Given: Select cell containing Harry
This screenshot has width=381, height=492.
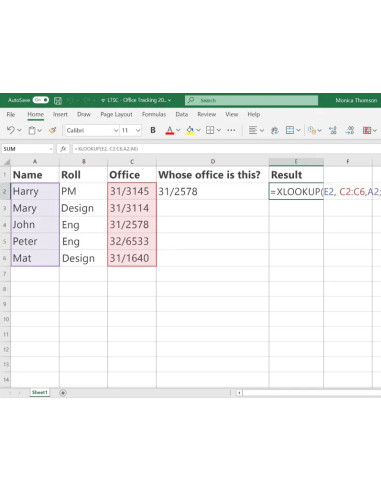Looking at the screenshot, I should 35,191.
